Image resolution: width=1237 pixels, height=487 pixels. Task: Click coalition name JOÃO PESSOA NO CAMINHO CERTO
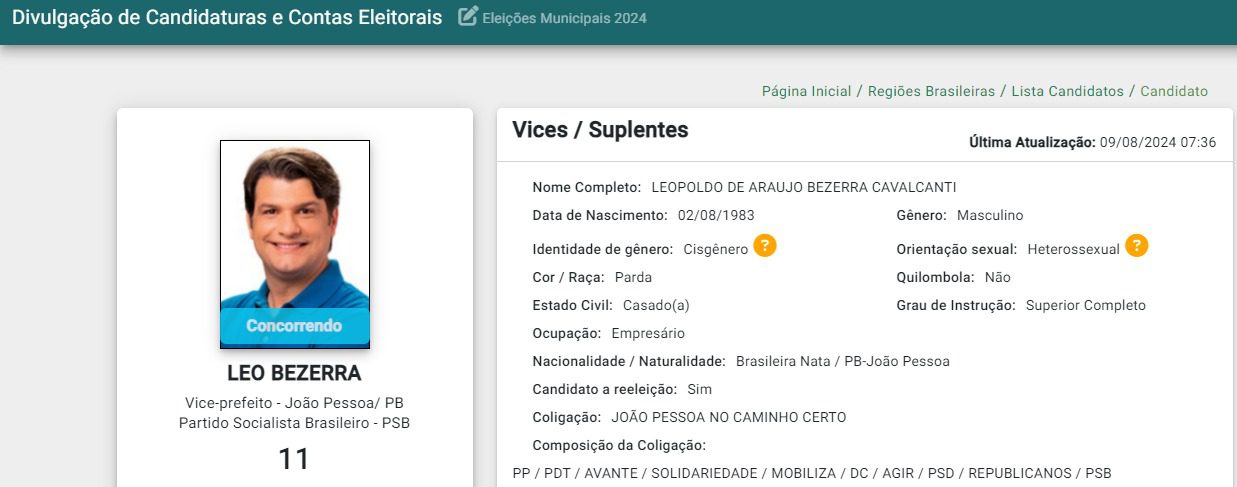pyautogui.click(x=728, y=417)
